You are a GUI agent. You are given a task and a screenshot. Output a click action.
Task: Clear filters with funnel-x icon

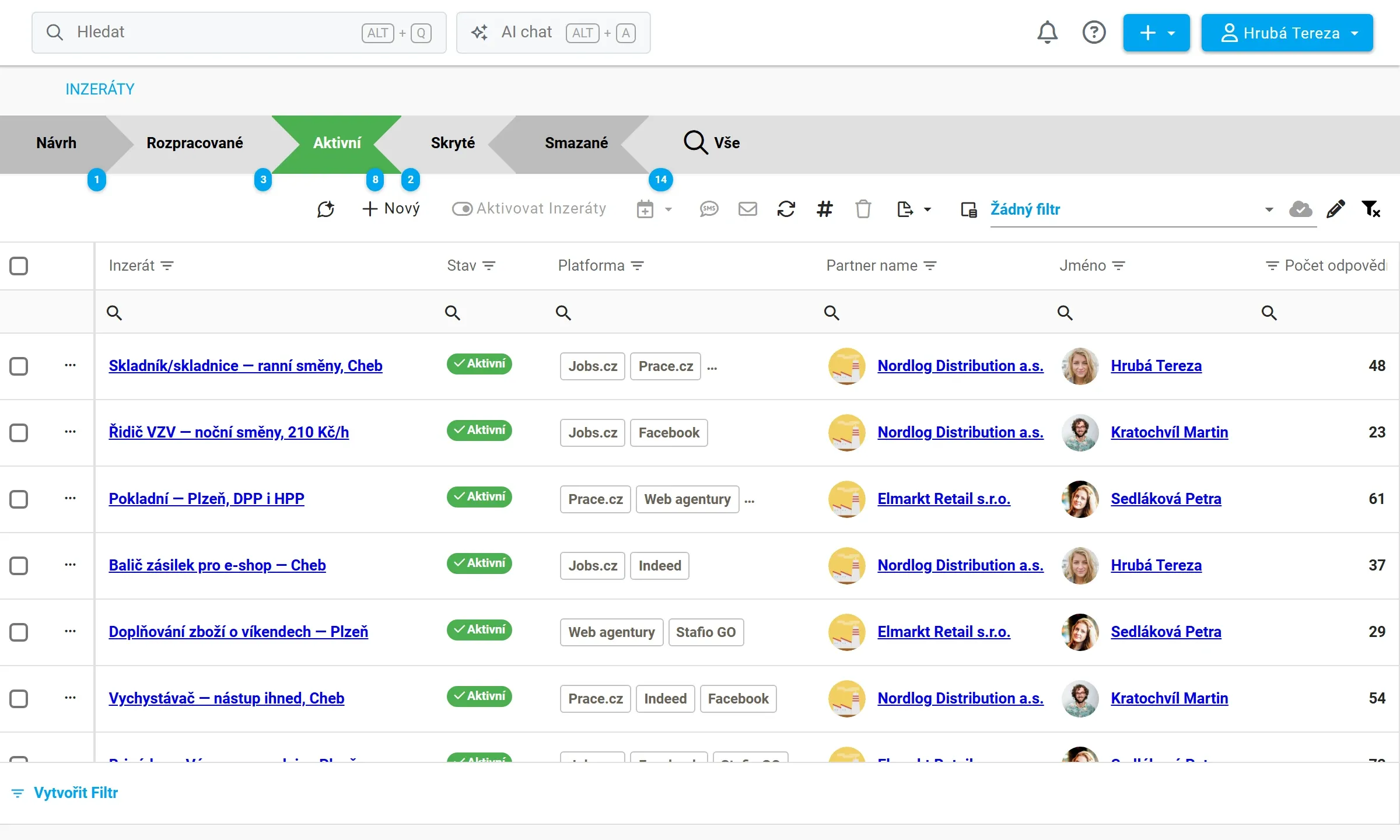(x=1371, y=209)
